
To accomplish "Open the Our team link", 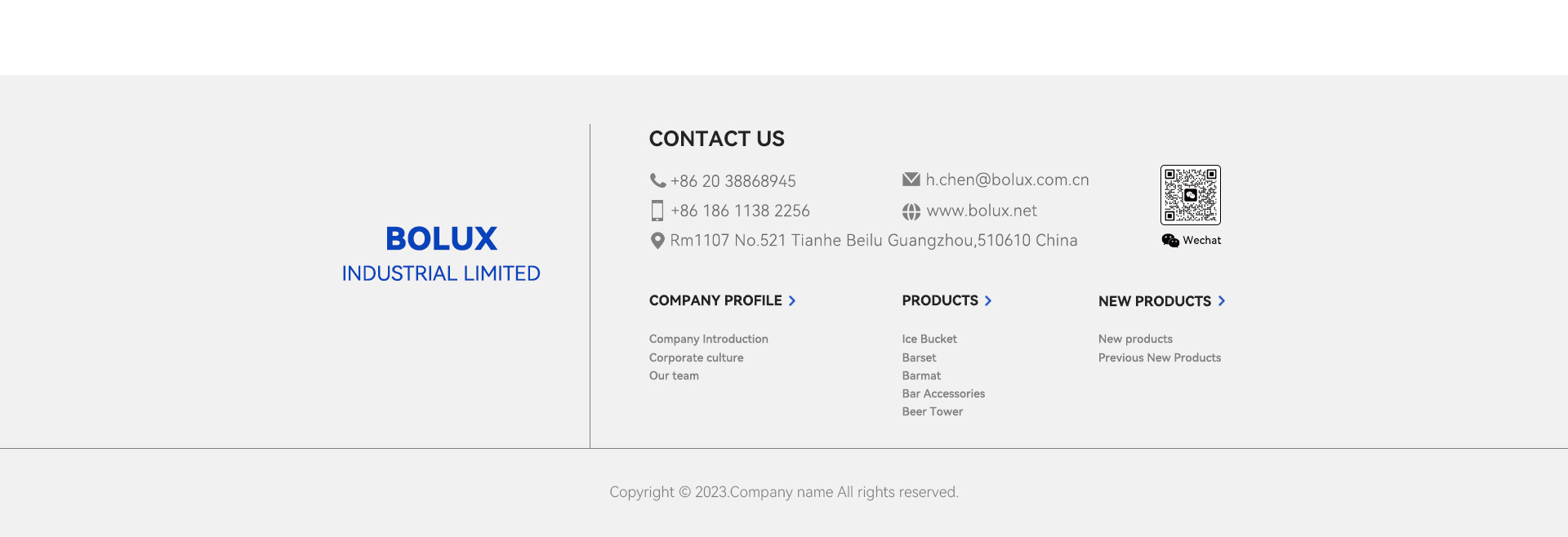I will click(674, 375).
